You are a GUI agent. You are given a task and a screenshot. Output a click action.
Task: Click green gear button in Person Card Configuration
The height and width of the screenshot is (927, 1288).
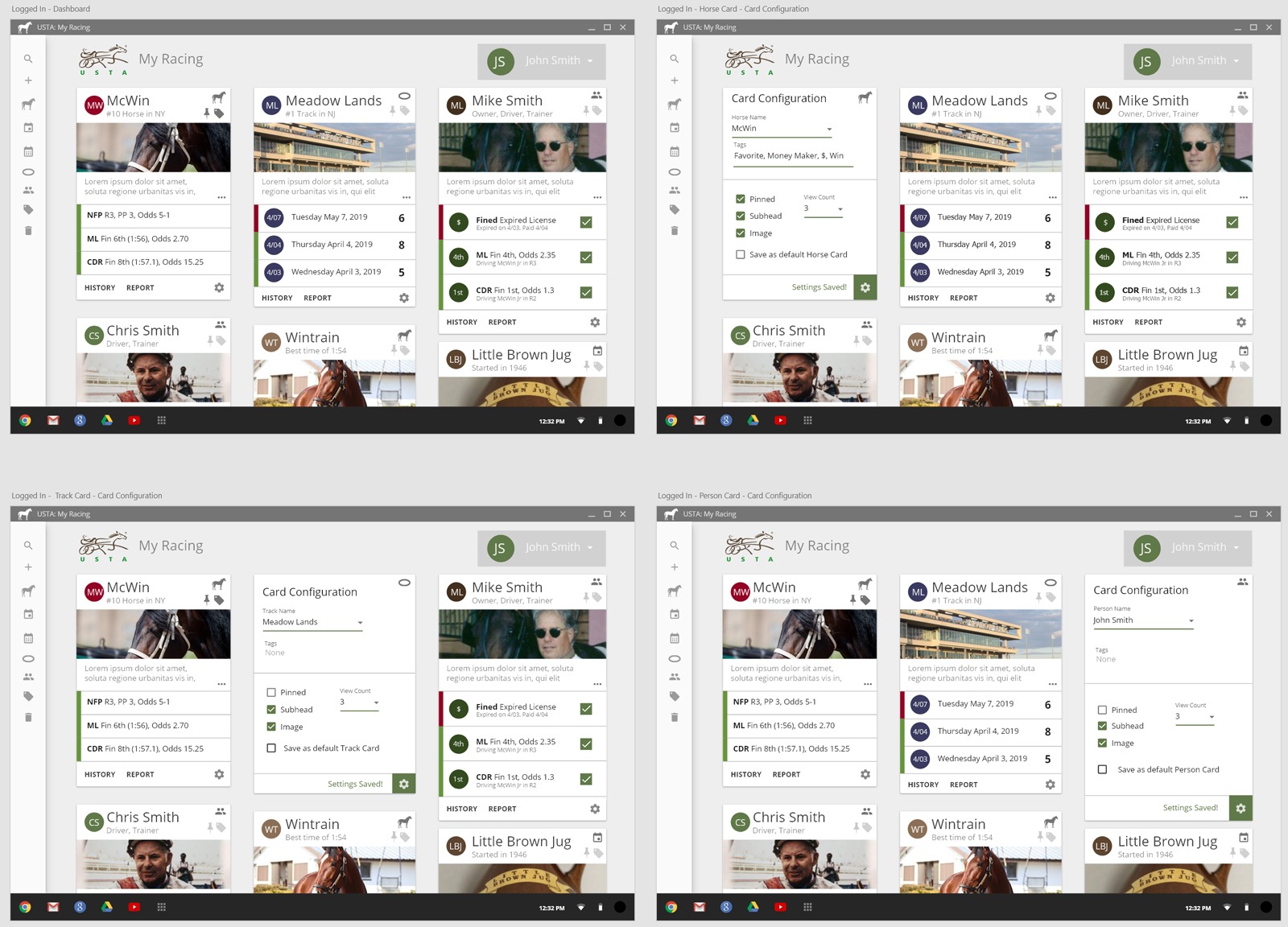[1241, 808]
